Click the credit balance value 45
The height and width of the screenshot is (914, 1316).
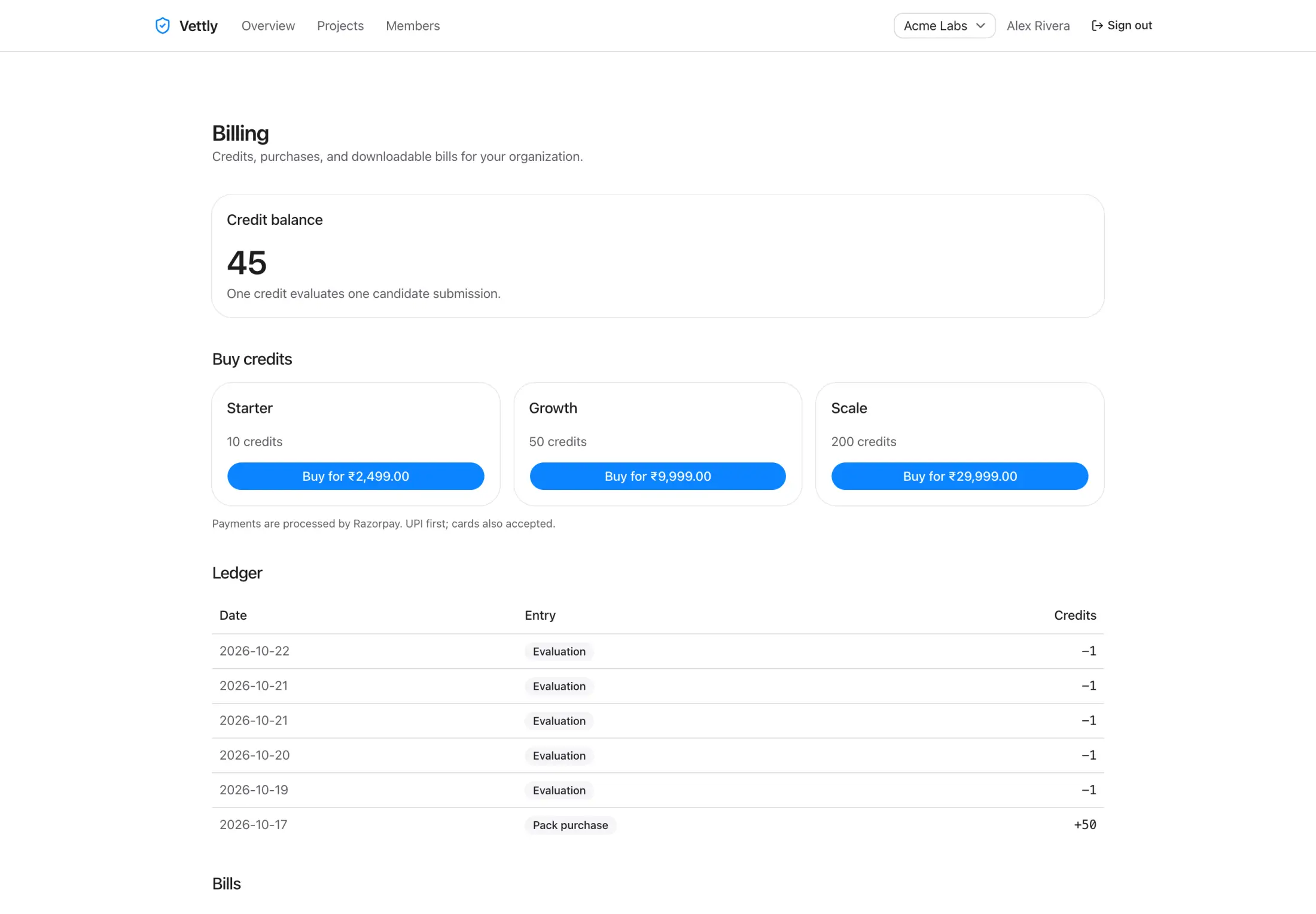tap(247, 263)
